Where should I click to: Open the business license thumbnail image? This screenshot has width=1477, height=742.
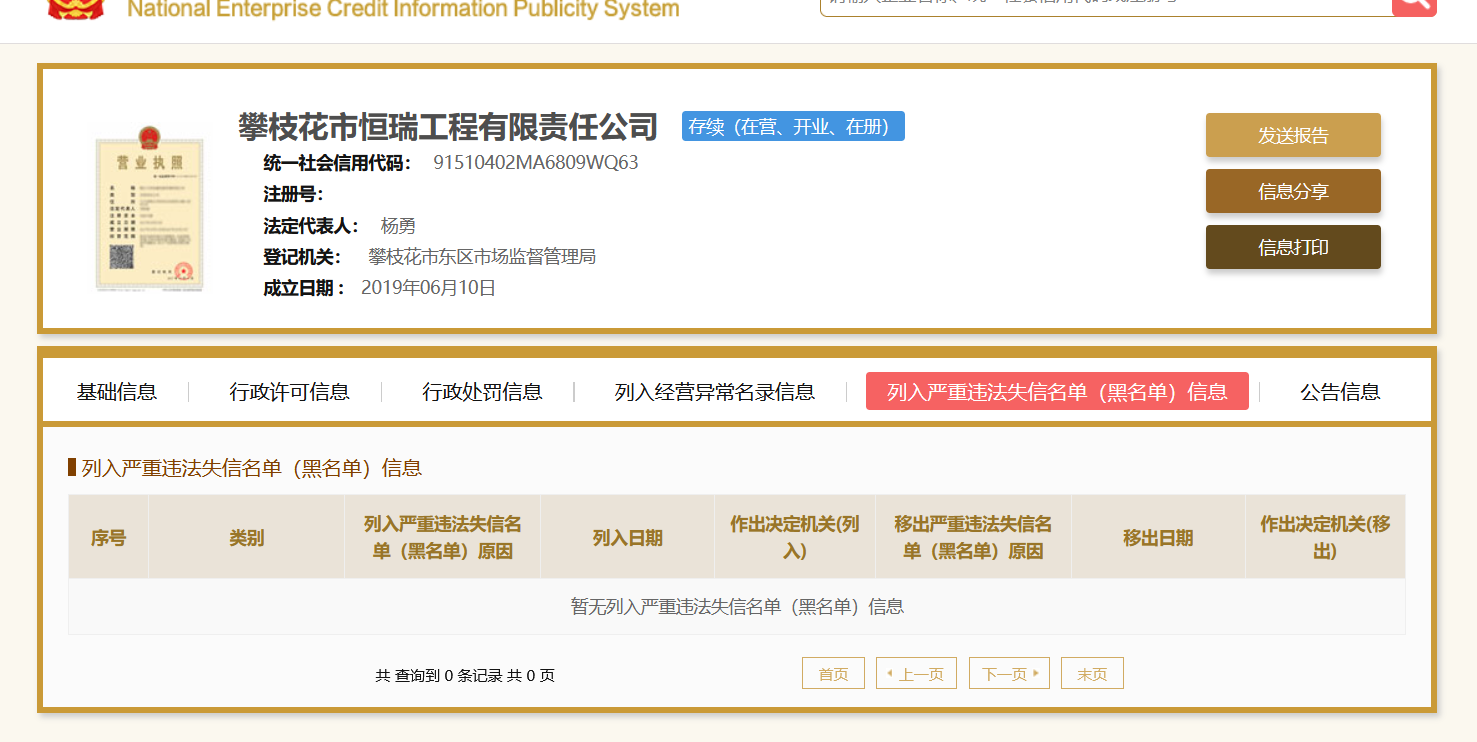coord(150,209)
